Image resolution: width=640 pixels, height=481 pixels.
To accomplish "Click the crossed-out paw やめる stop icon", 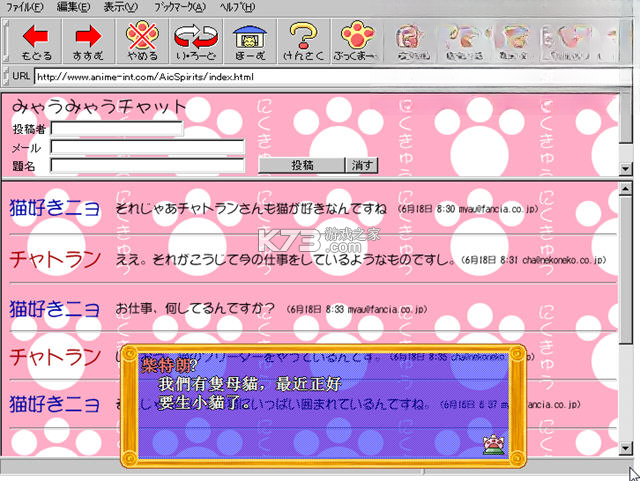I will (142, 42).
